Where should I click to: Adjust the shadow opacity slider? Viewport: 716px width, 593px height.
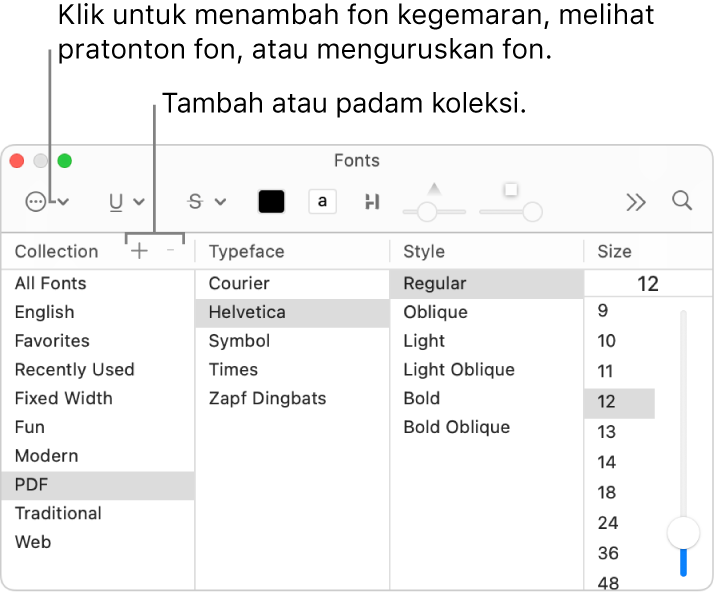(434, 211)
